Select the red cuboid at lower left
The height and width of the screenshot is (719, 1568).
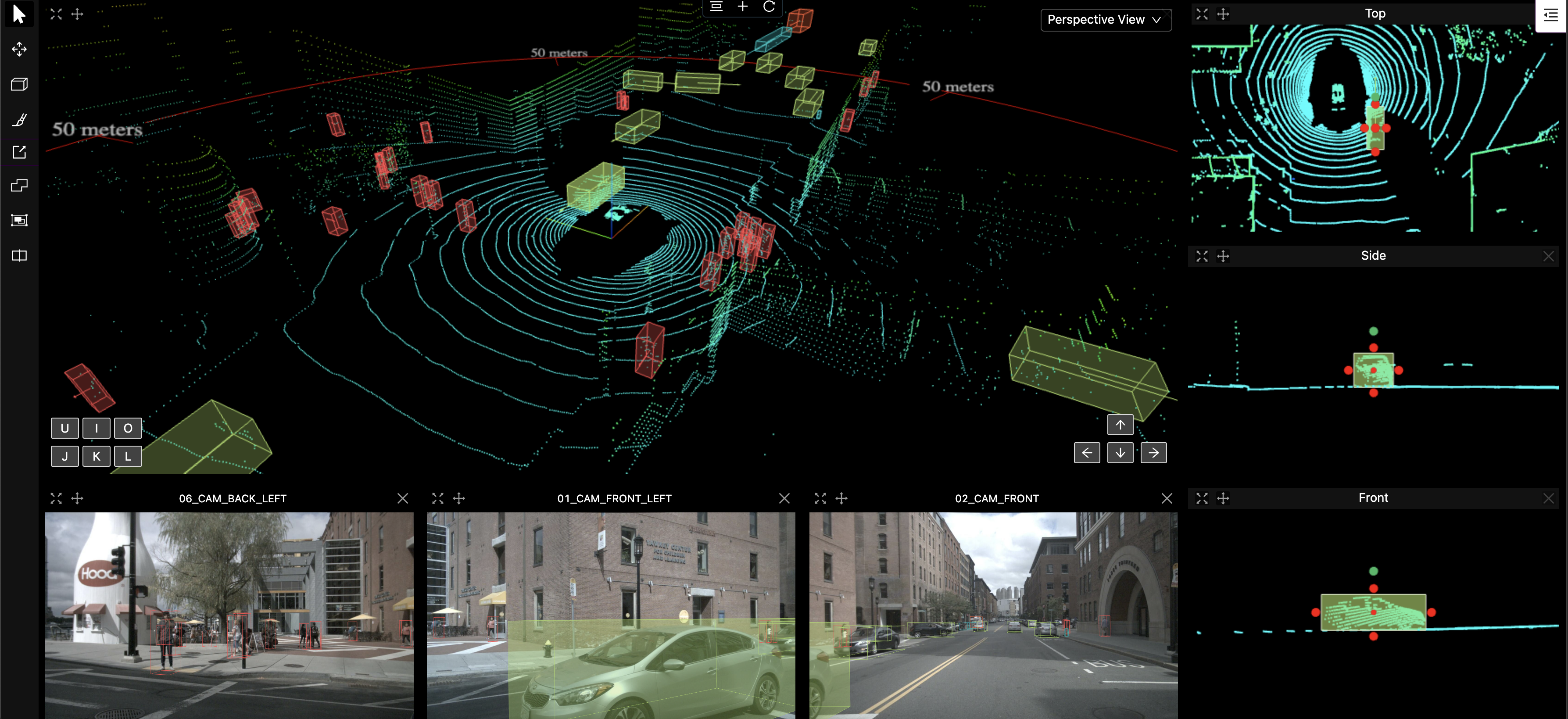(x=89, y=388)
